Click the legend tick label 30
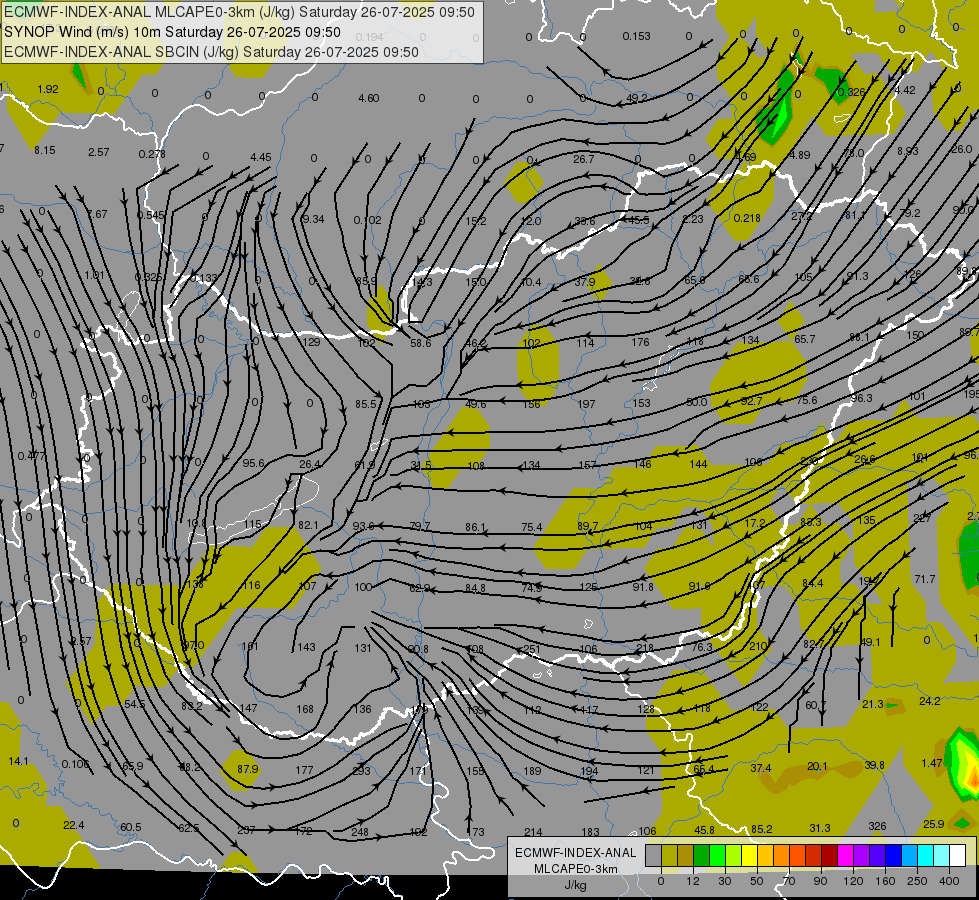Viewport: 979px width, 900px height. pos(725,881)
